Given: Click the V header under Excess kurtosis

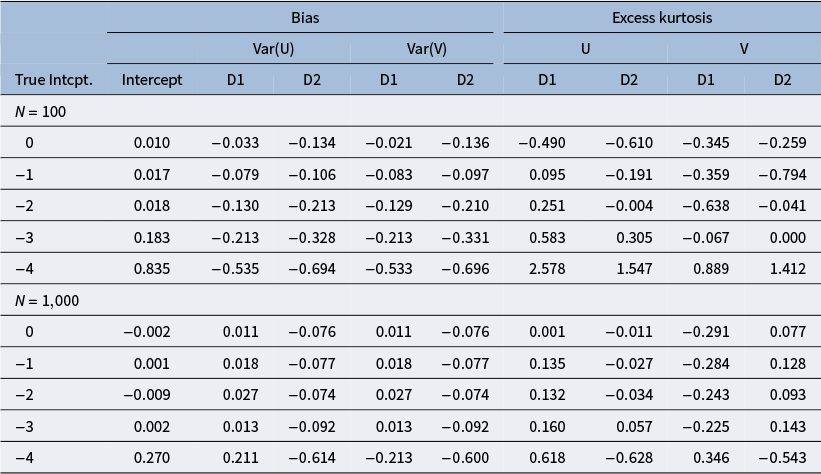Looking at the screenshot, I should [x=744, y=49].
